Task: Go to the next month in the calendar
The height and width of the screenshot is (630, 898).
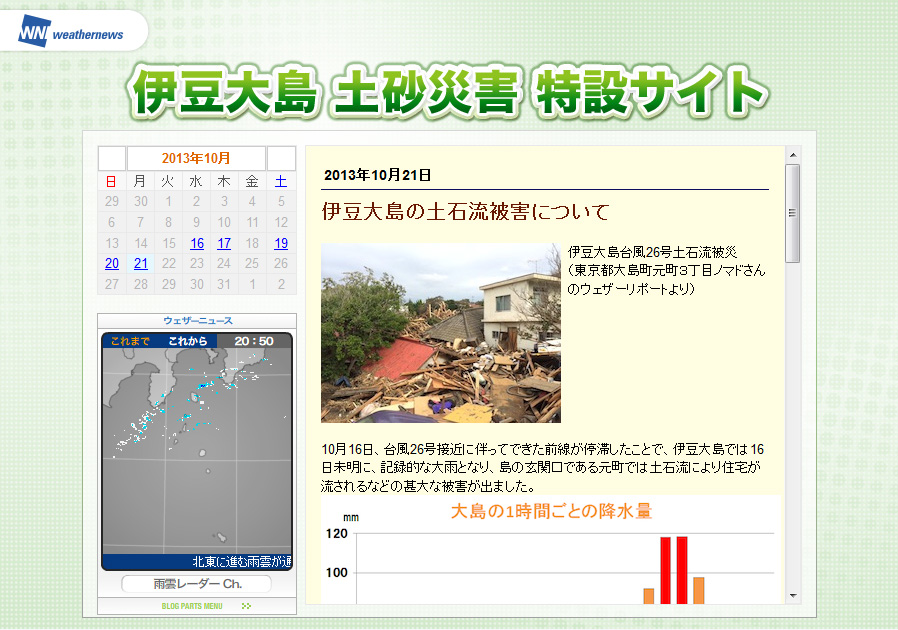Action: click(x=281, y=158)
